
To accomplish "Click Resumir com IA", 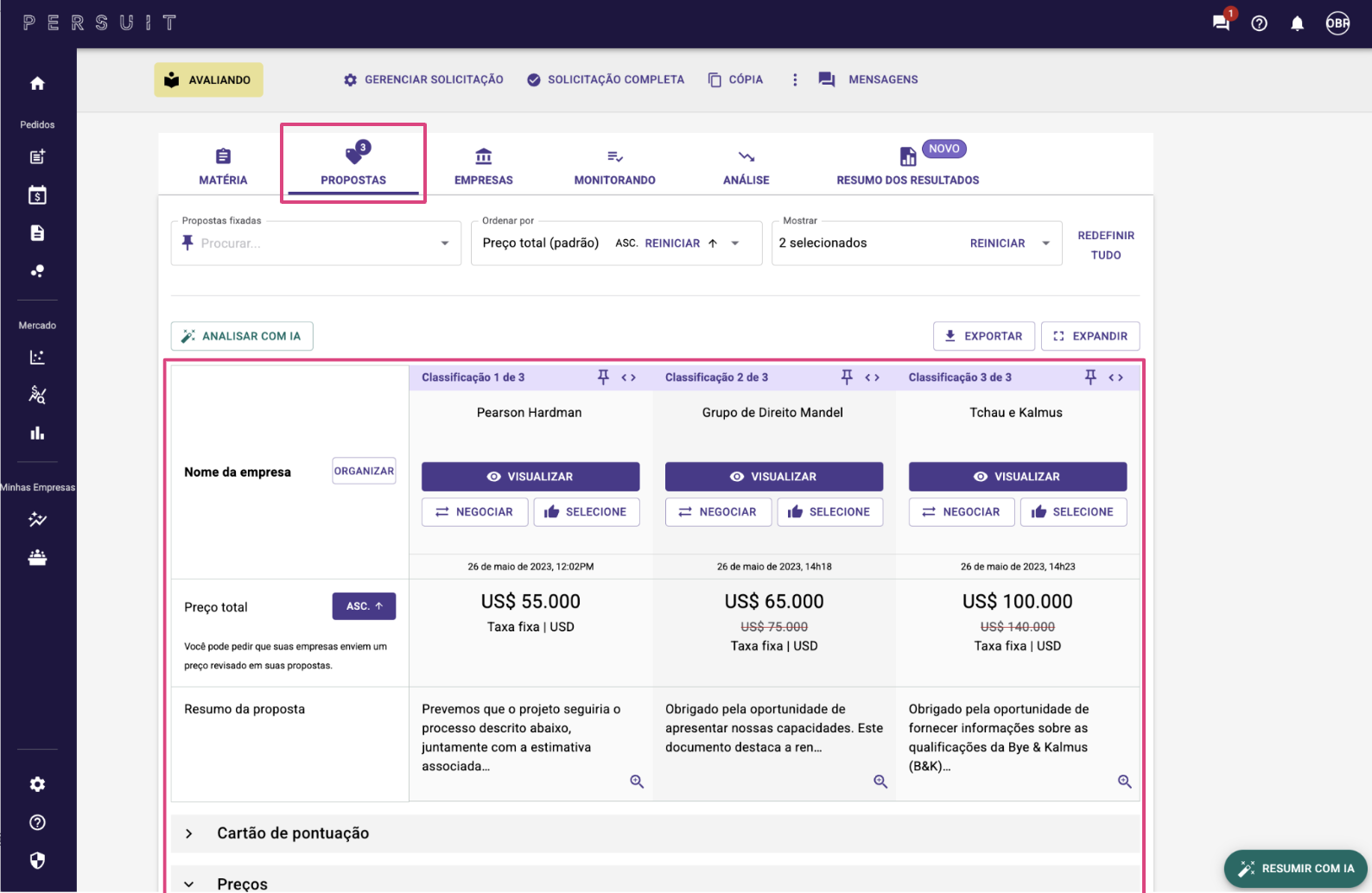I will point(1296,869).
